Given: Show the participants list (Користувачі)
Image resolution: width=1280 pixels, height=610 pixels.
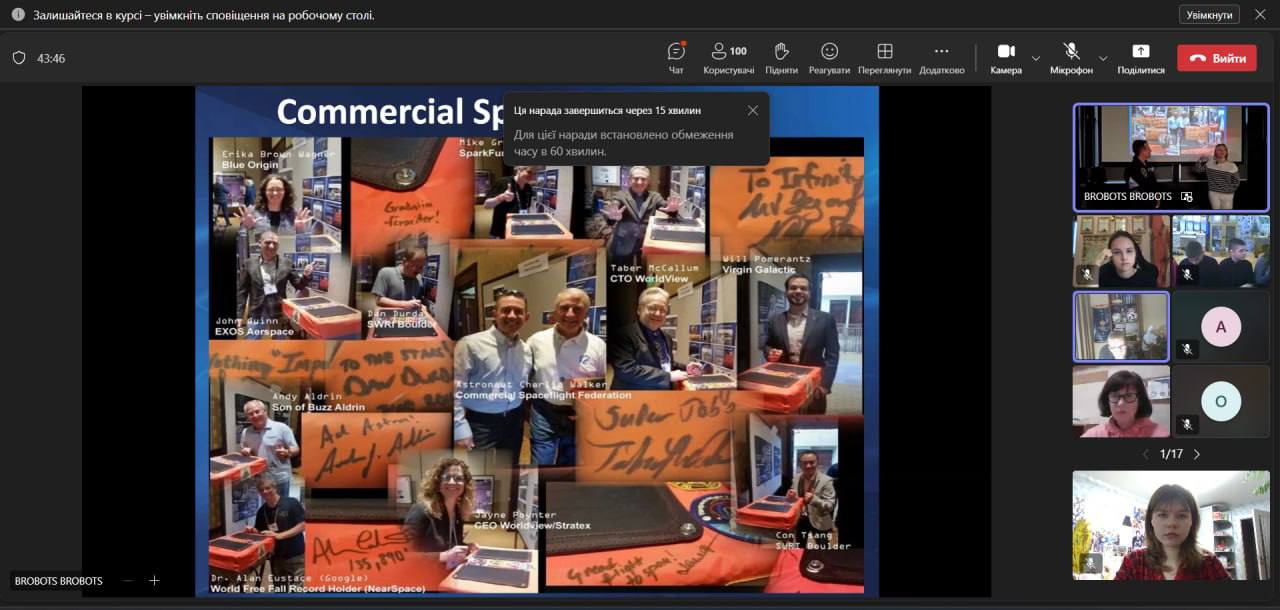Looking at the screenshot, I should [x=728, y=57].
